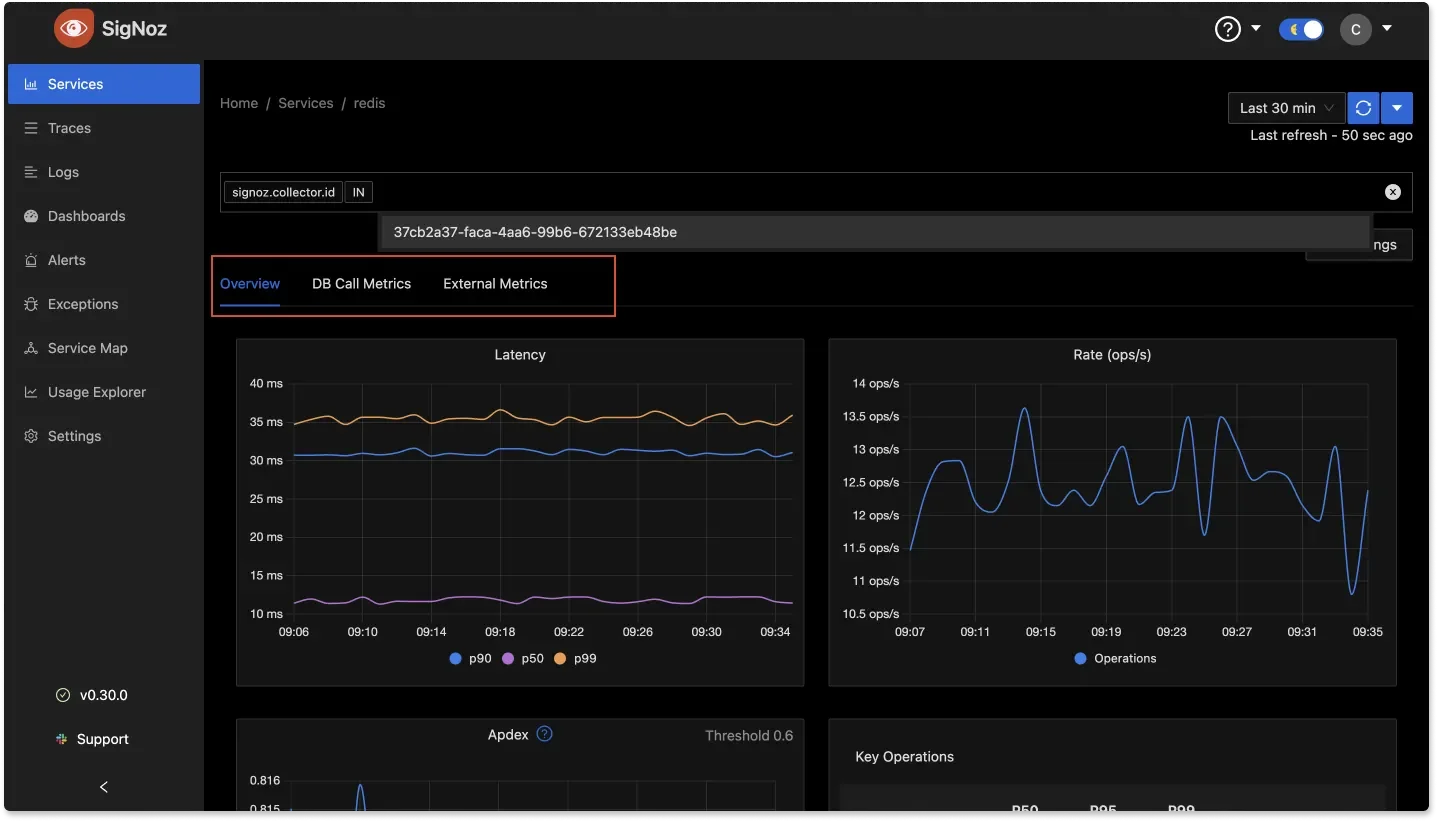Click the signoz.collector.id filter tag
The image size is (1437, 821).
283,192
